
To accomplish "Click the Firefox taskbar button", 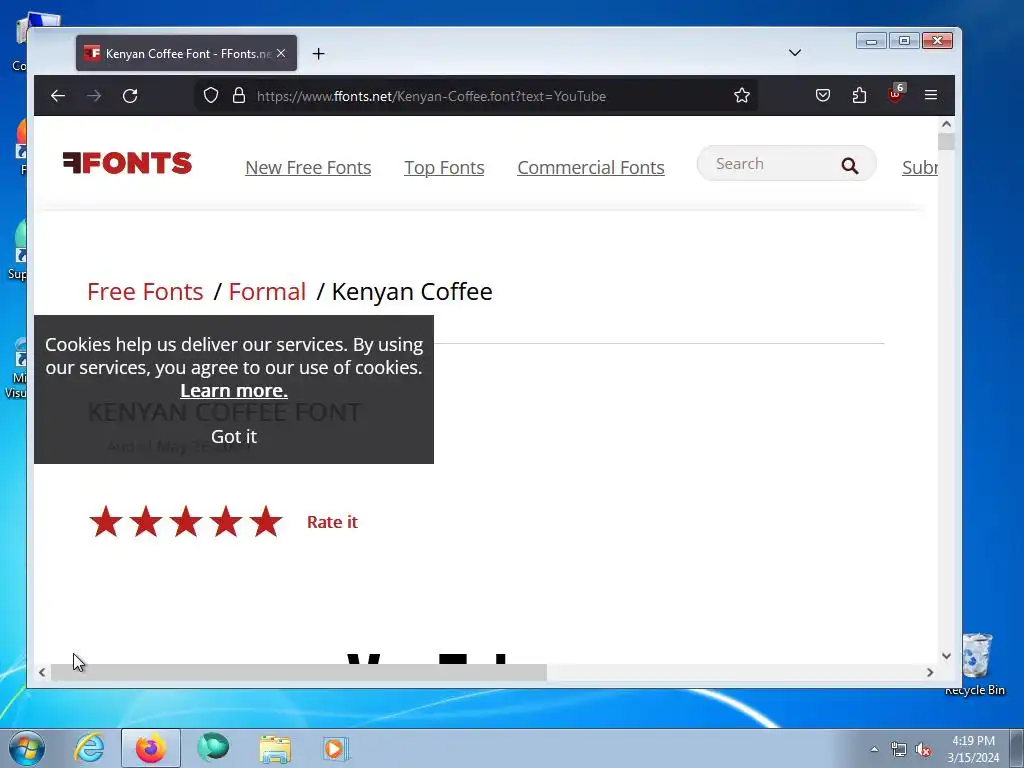I will [151, 748].
